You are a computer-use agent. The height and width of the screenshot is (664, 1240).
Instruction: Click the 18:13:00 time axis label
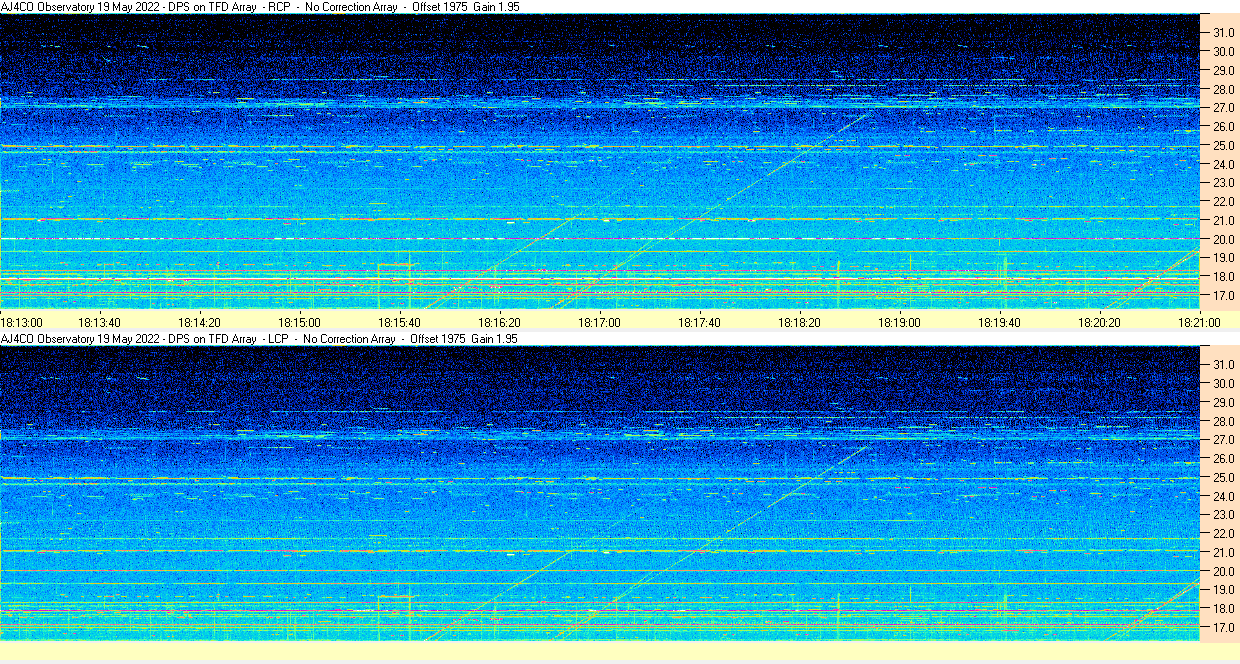pos(22,322)
